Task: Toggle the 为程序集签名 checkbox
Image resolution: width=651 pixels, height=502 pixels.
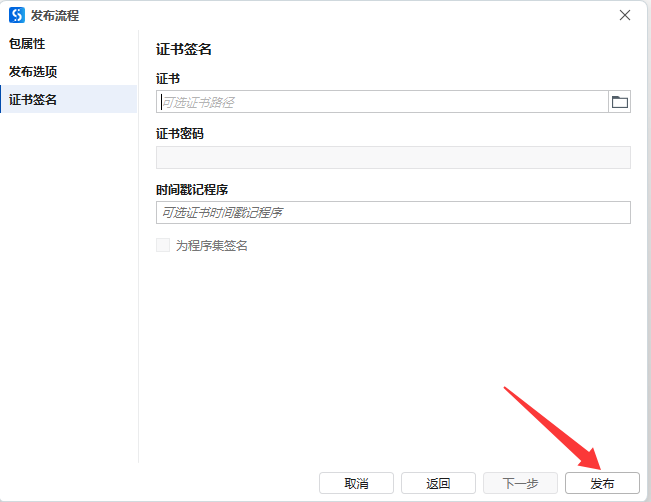Action: [163, 245]
